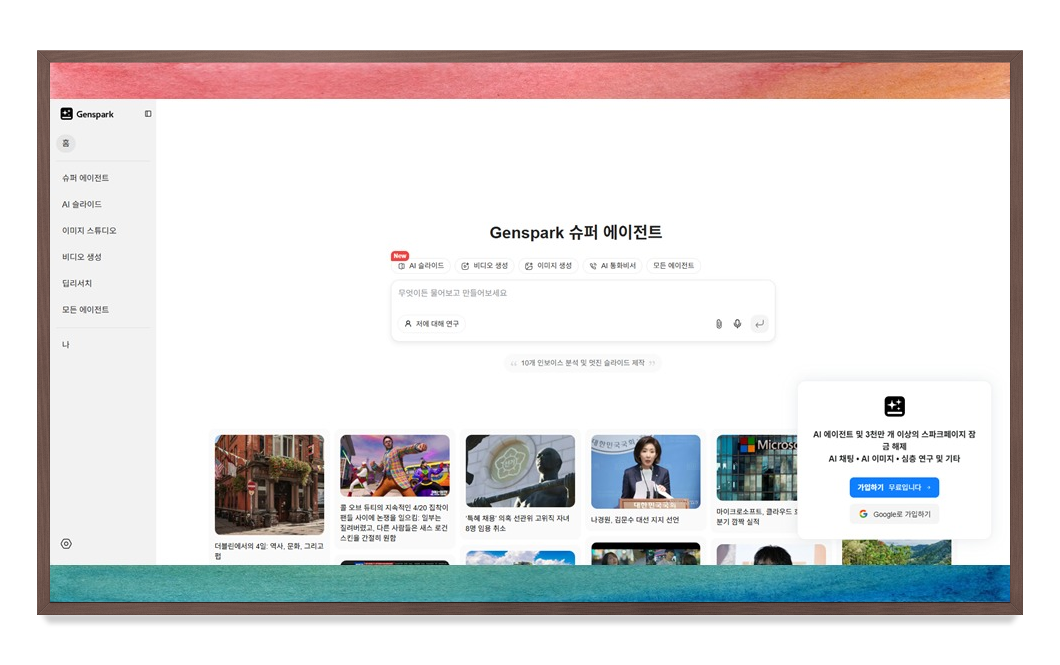Open AI 슬라이드 in the sidebar
1060x665 pixels.
pos(82,204)
